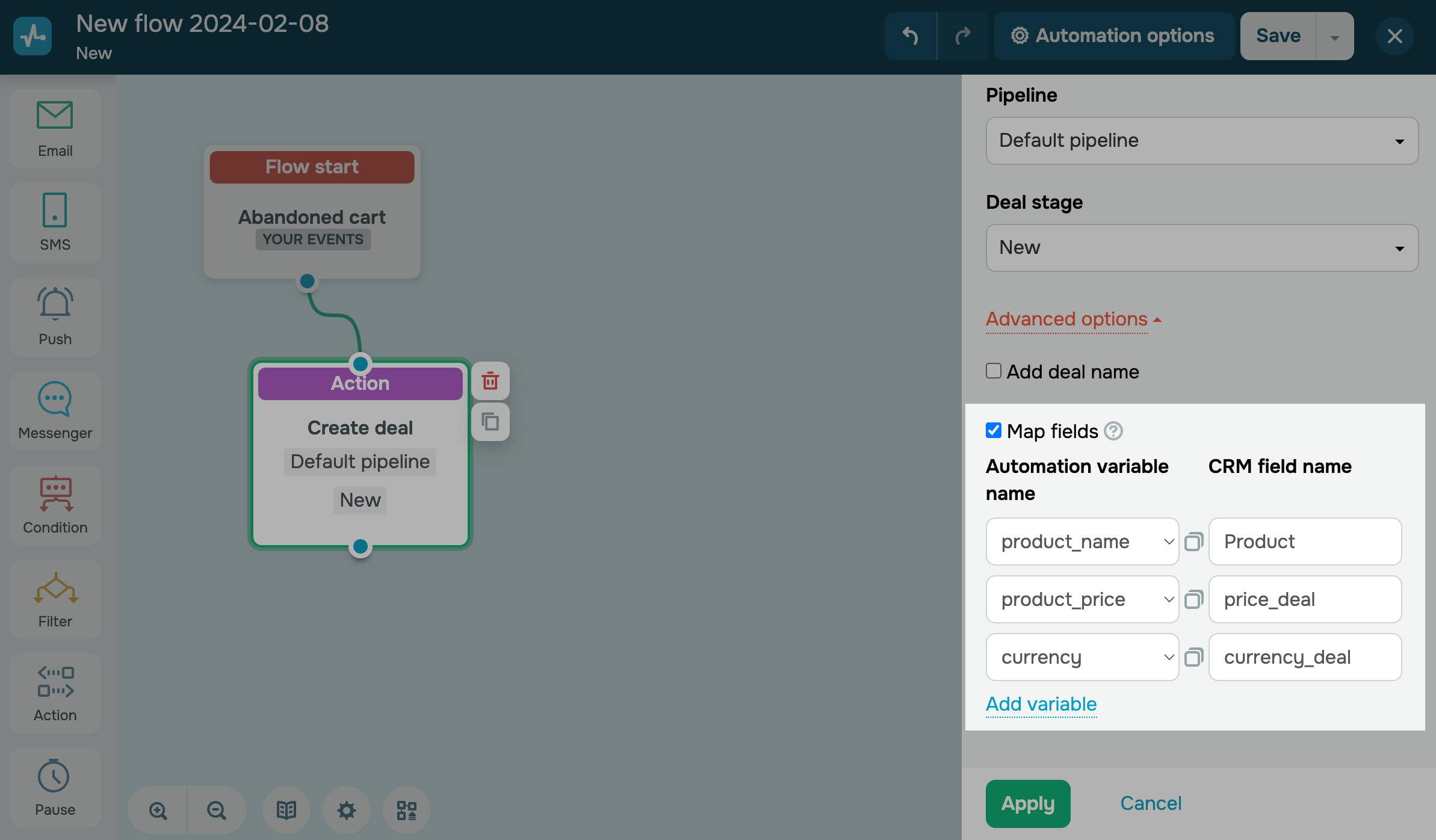Zoom in on the flow canvas
The image size is (1436, 840).
(x=158, y=811)
